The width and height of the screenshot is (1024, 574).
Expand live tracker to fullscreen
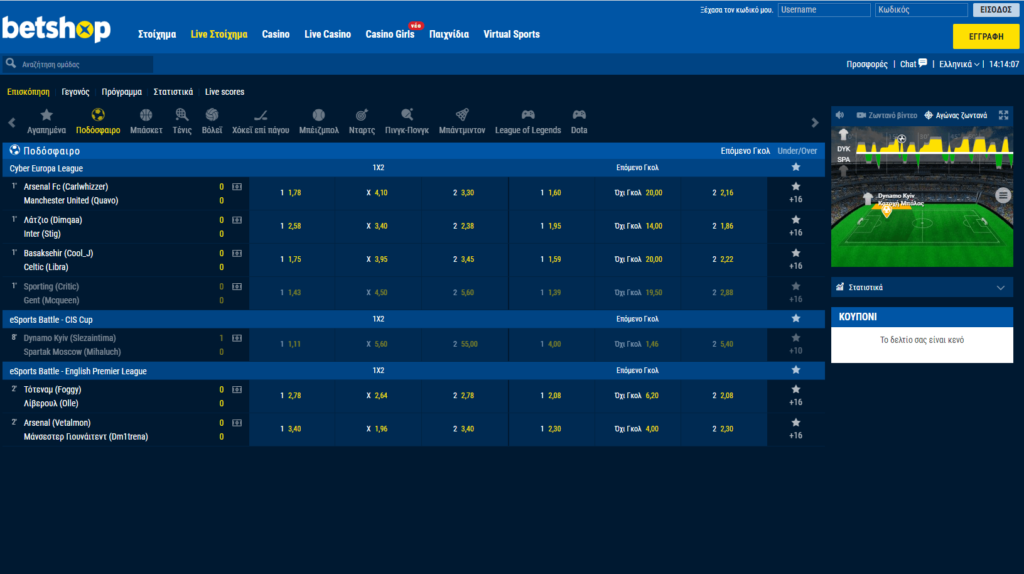(x=1003, y=115)
